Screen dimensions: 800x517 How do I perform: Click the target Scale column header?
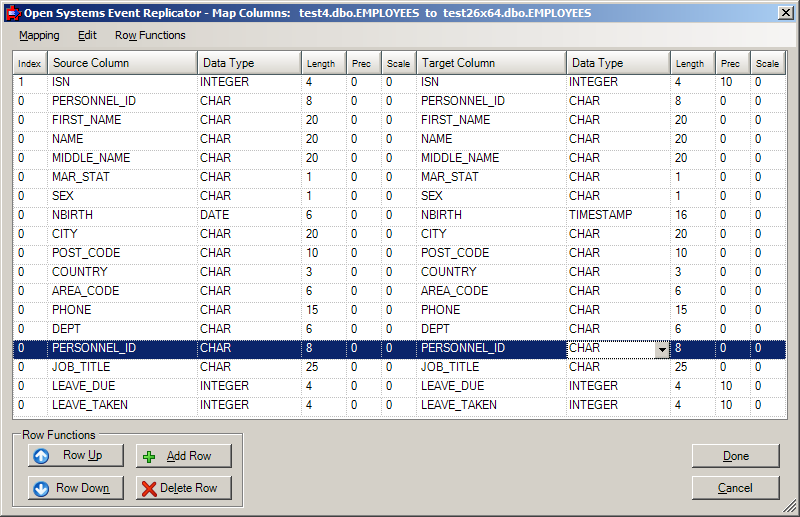tap(767, 63)
